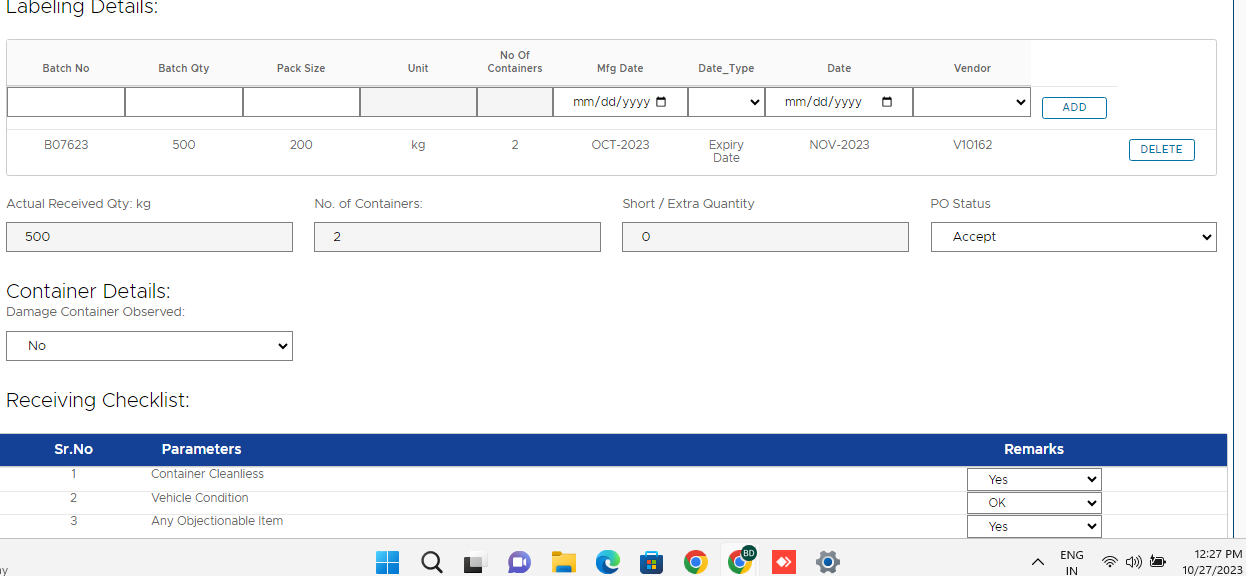Open the PO Status dropdown

(x=1073, y=237)
